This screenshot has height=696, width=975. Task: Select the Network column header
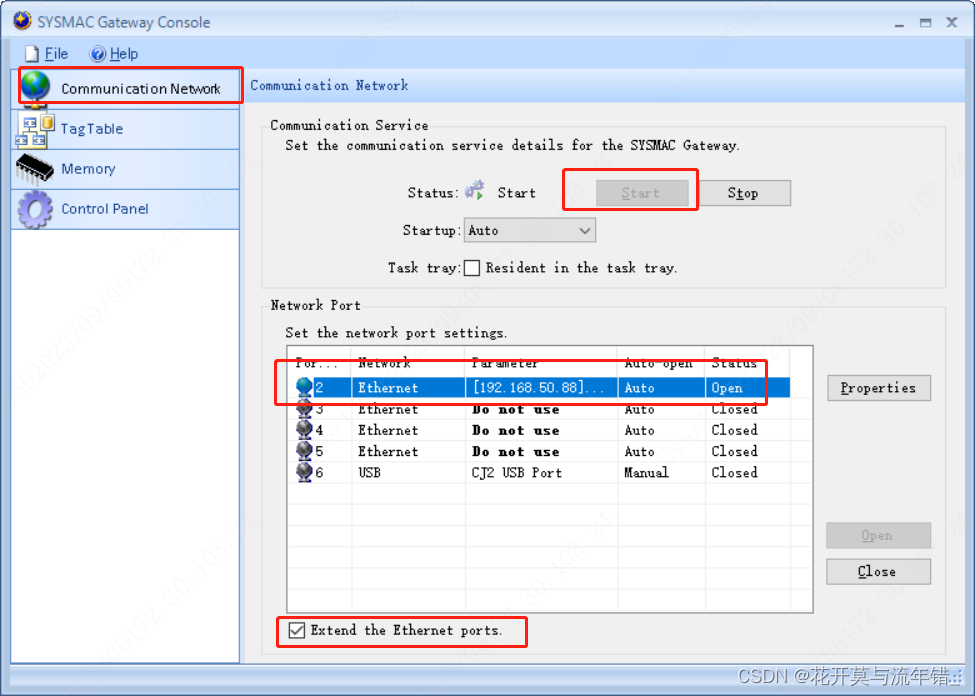pos(409,363)
